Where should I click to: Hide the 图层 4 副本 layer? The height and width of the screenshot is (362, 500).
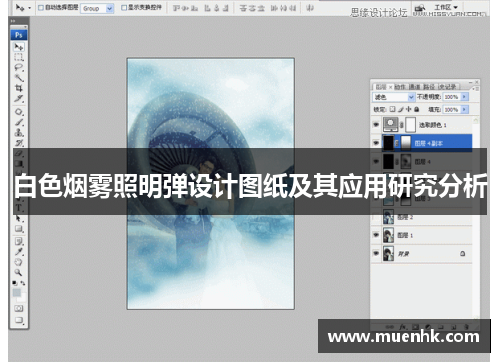click(x=376, y=143)
